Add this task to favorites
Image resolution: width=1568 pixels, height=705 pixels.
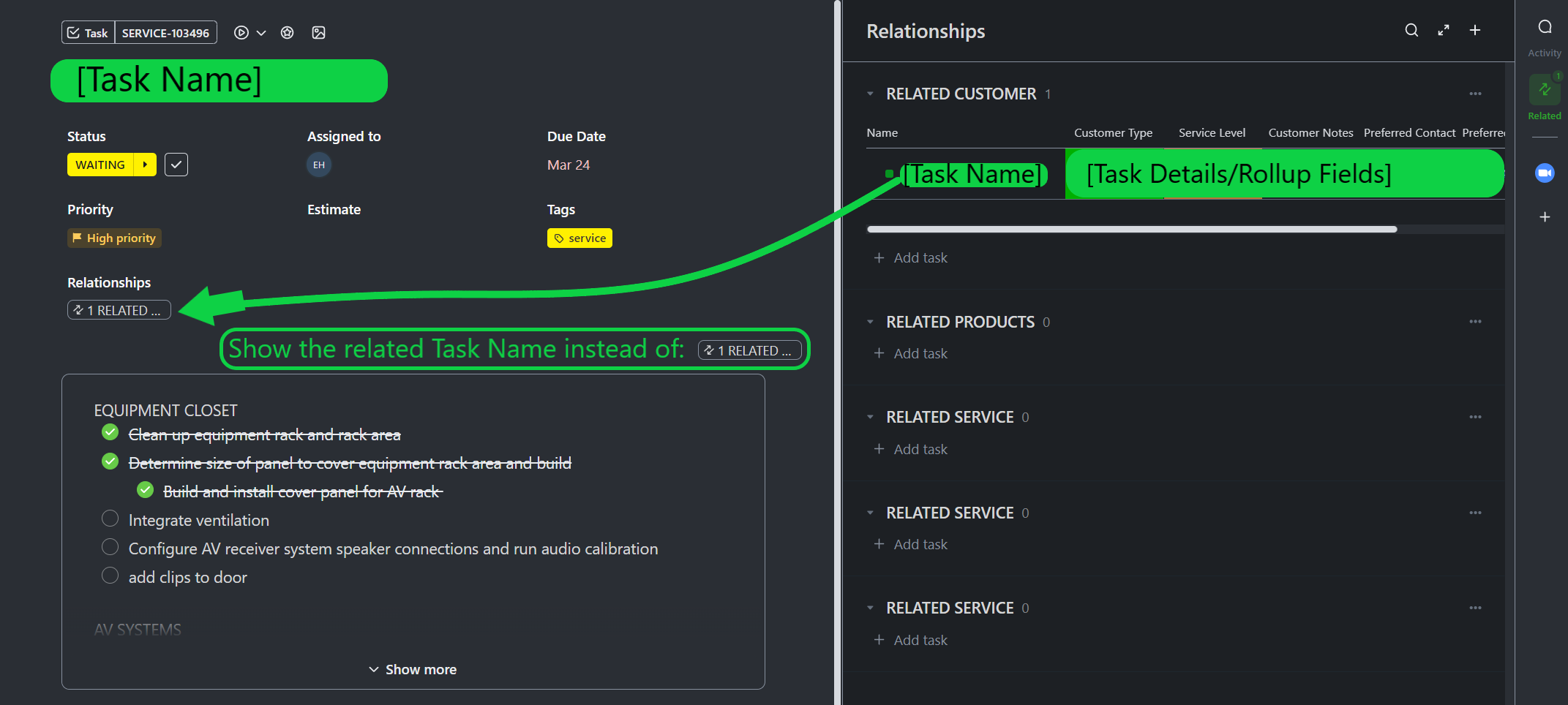tap(287, 32)
